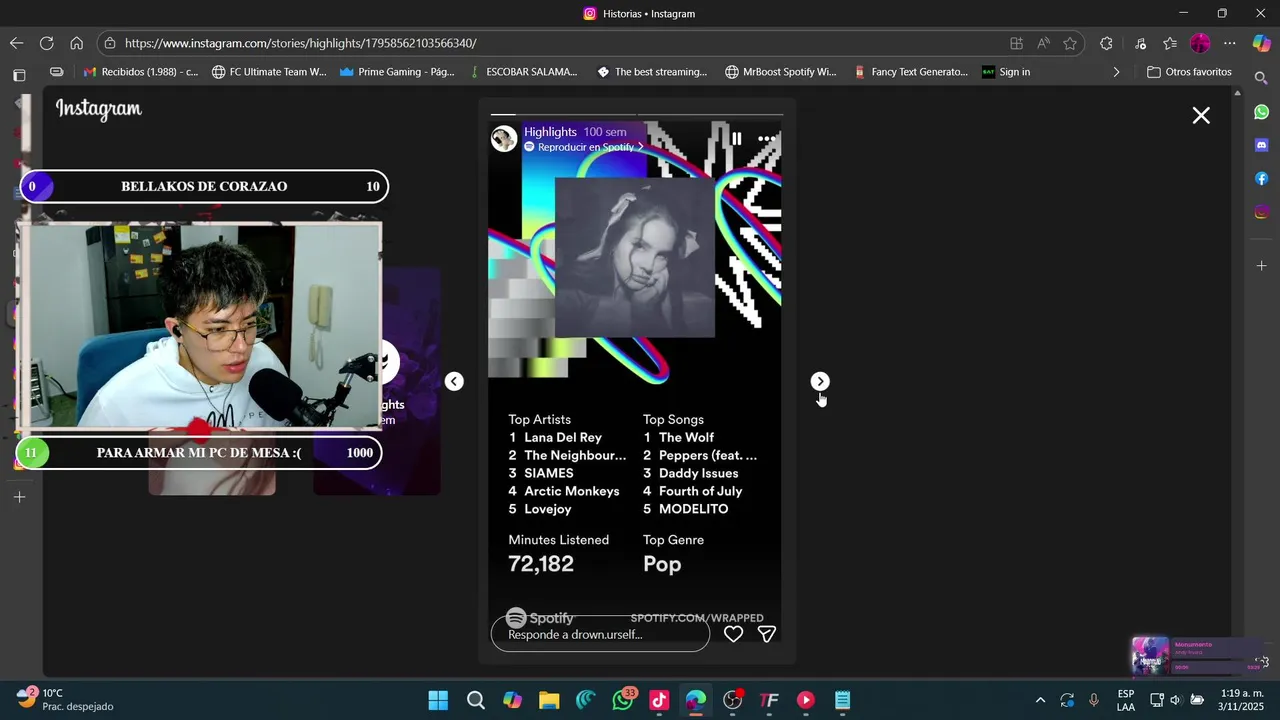The image size is (1280, 720).
Task: Show hidden system tray icons
Action: click(x=1040, y=700)
